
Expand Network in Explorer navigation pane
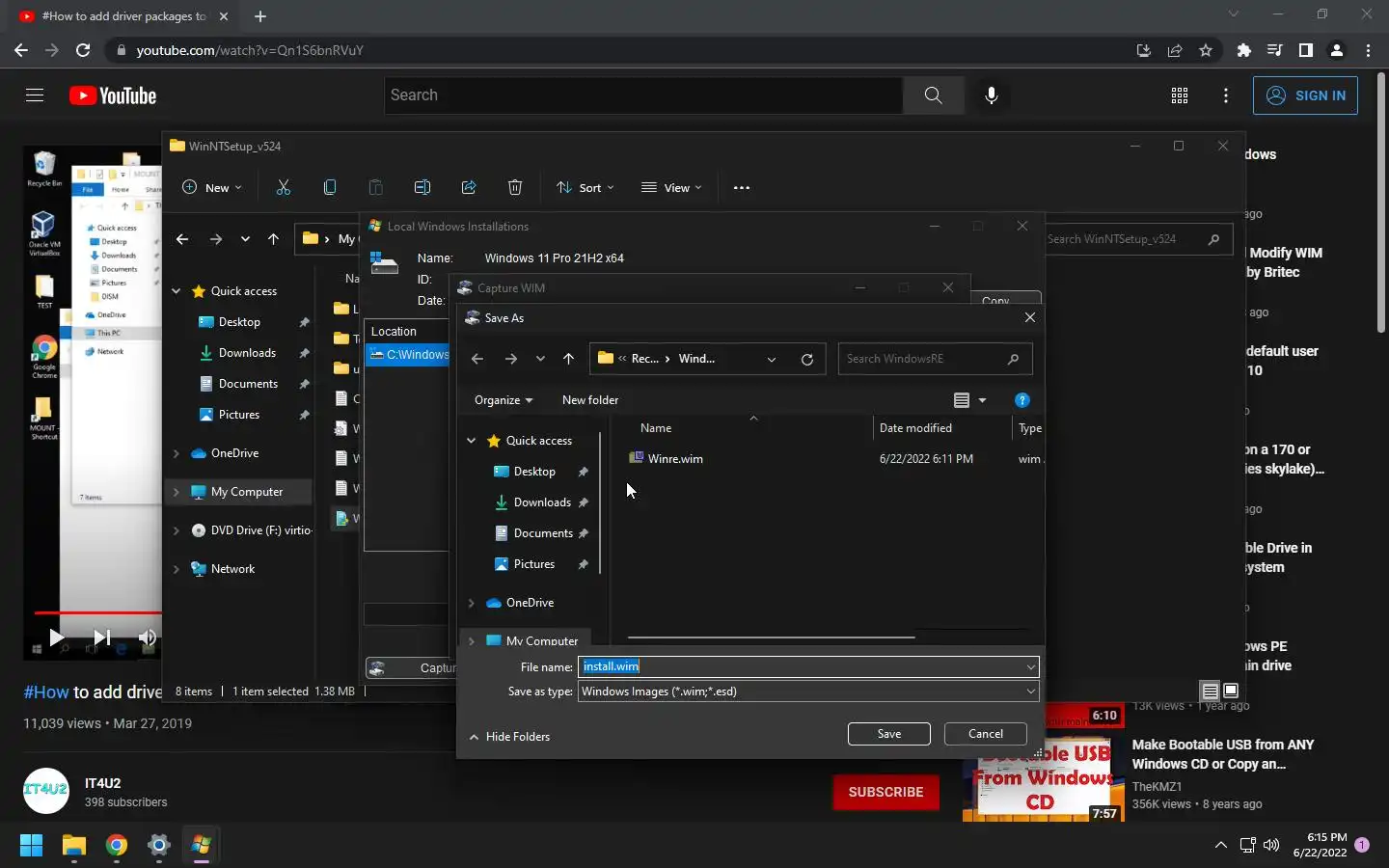(x=176, y=569)
